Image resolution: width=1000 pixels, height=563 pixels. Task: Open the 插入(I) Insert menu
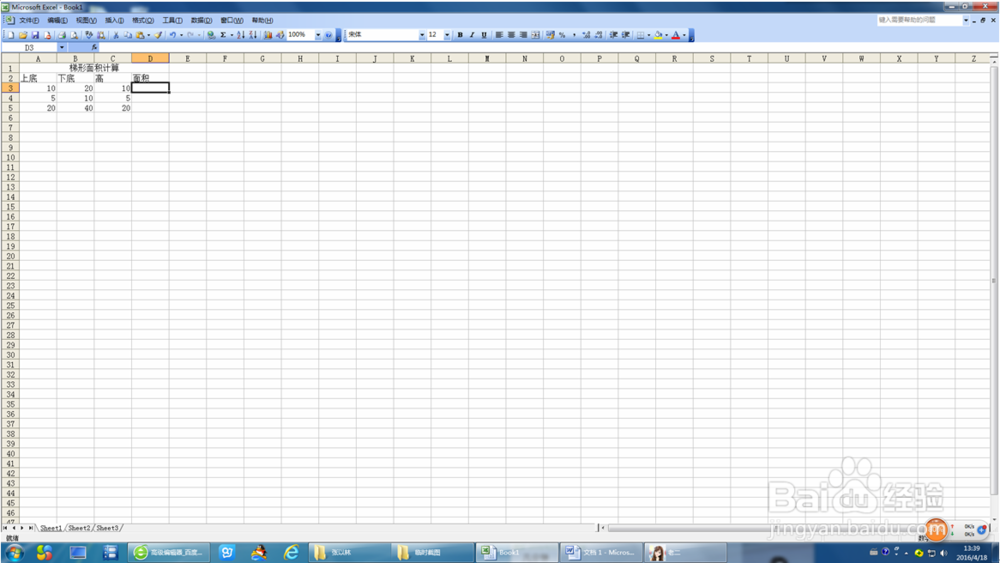tap(114, 20)
